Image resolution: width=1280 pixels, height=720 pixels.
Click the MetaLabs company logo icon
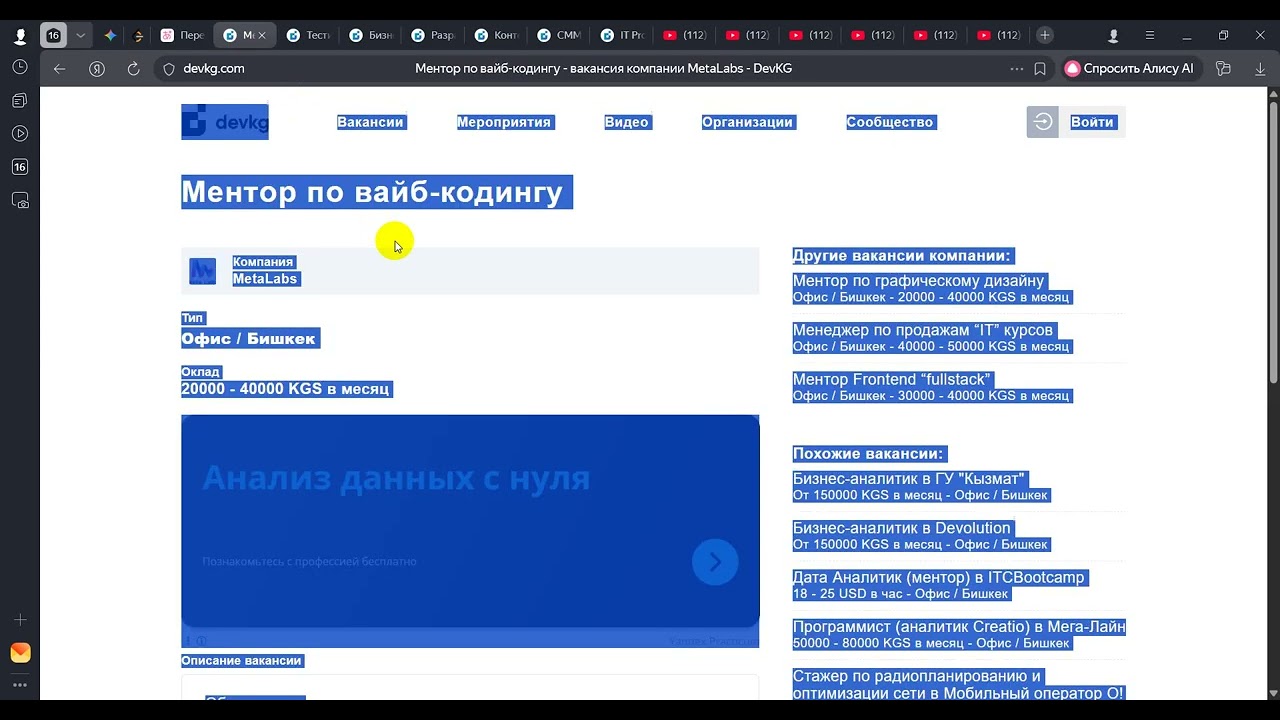(203, 271)
